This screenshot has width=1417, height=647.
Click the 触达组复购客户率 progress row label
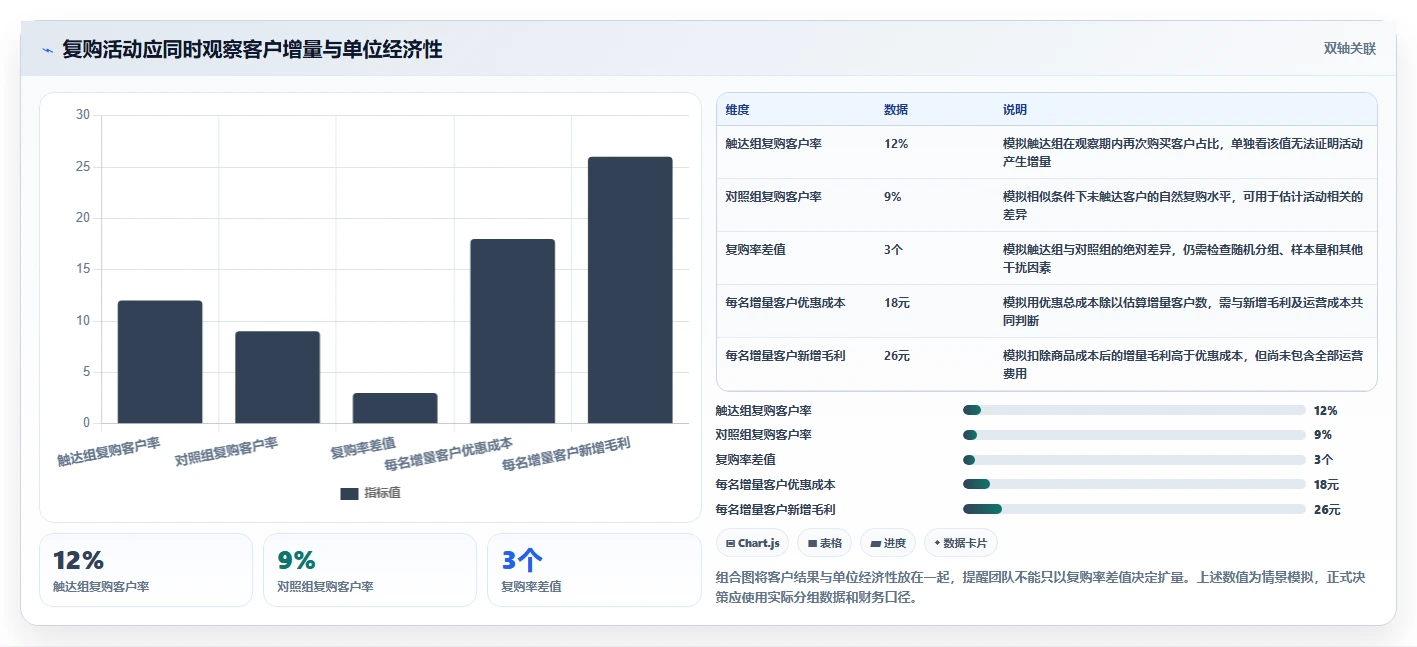coord(764,411)
